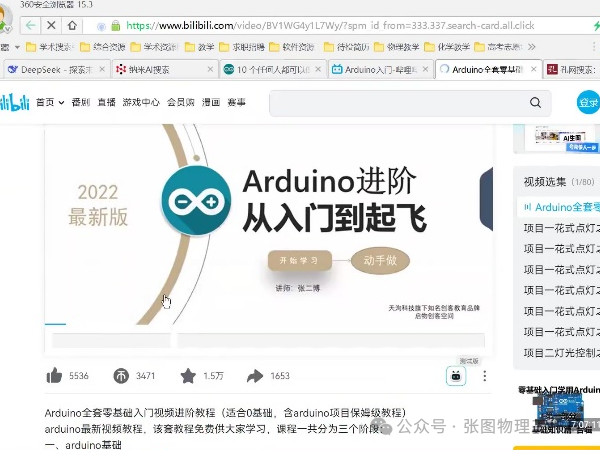The height and width of the screenshot is (450, 600).
Task: Click the bilibili logo
Action: click(14, 102)
